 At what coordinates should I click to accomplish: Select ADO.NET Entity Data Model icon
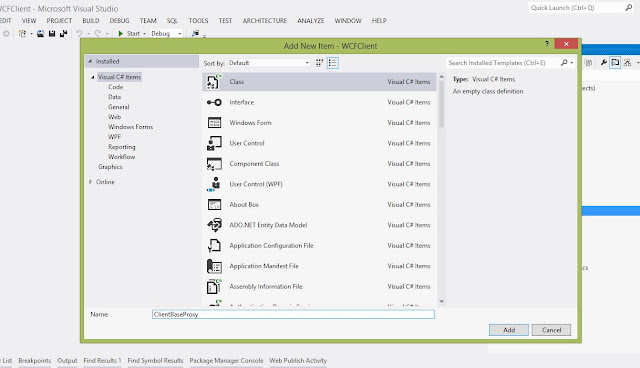tap(214, 225)
